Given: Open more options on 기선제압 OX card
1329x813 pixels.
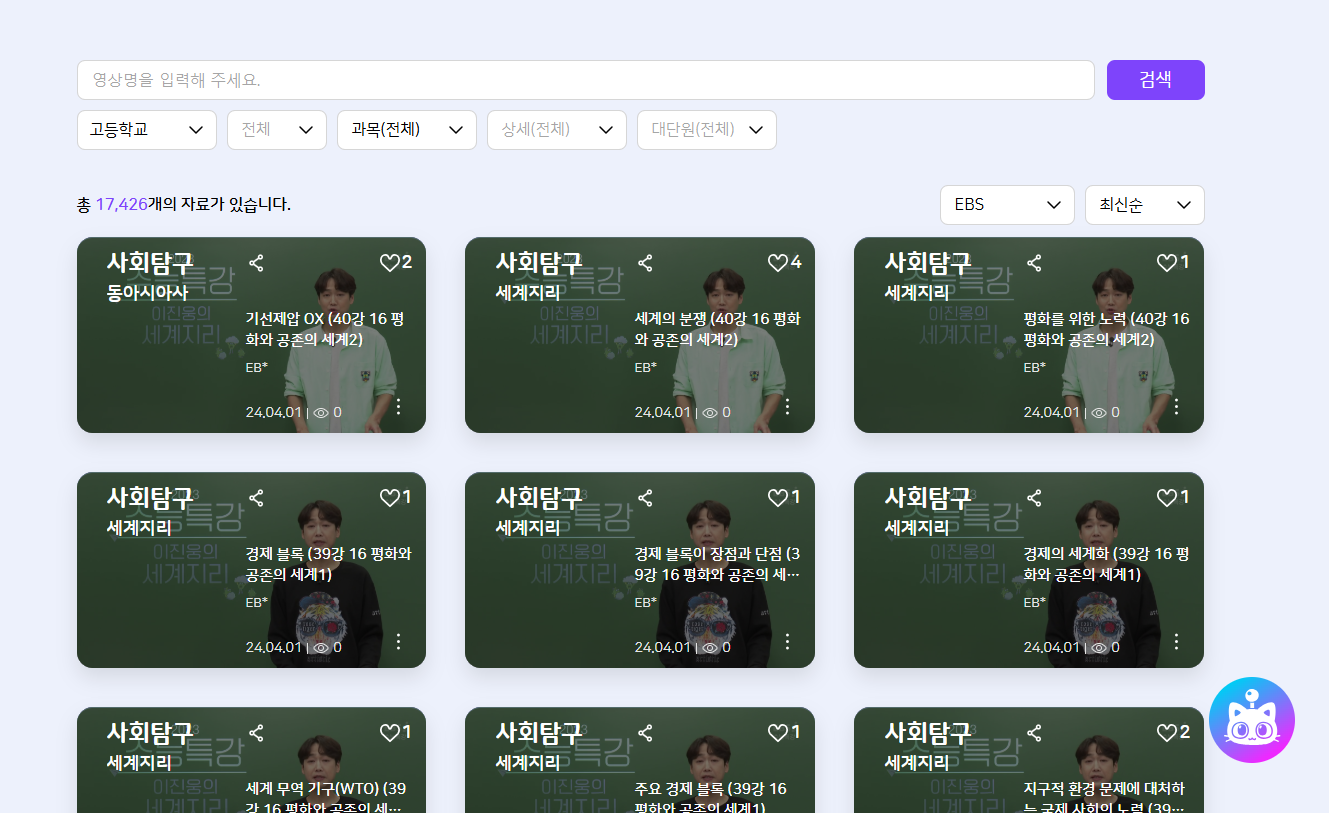Looking at the screenshot, I should click(x=398, y=406).
